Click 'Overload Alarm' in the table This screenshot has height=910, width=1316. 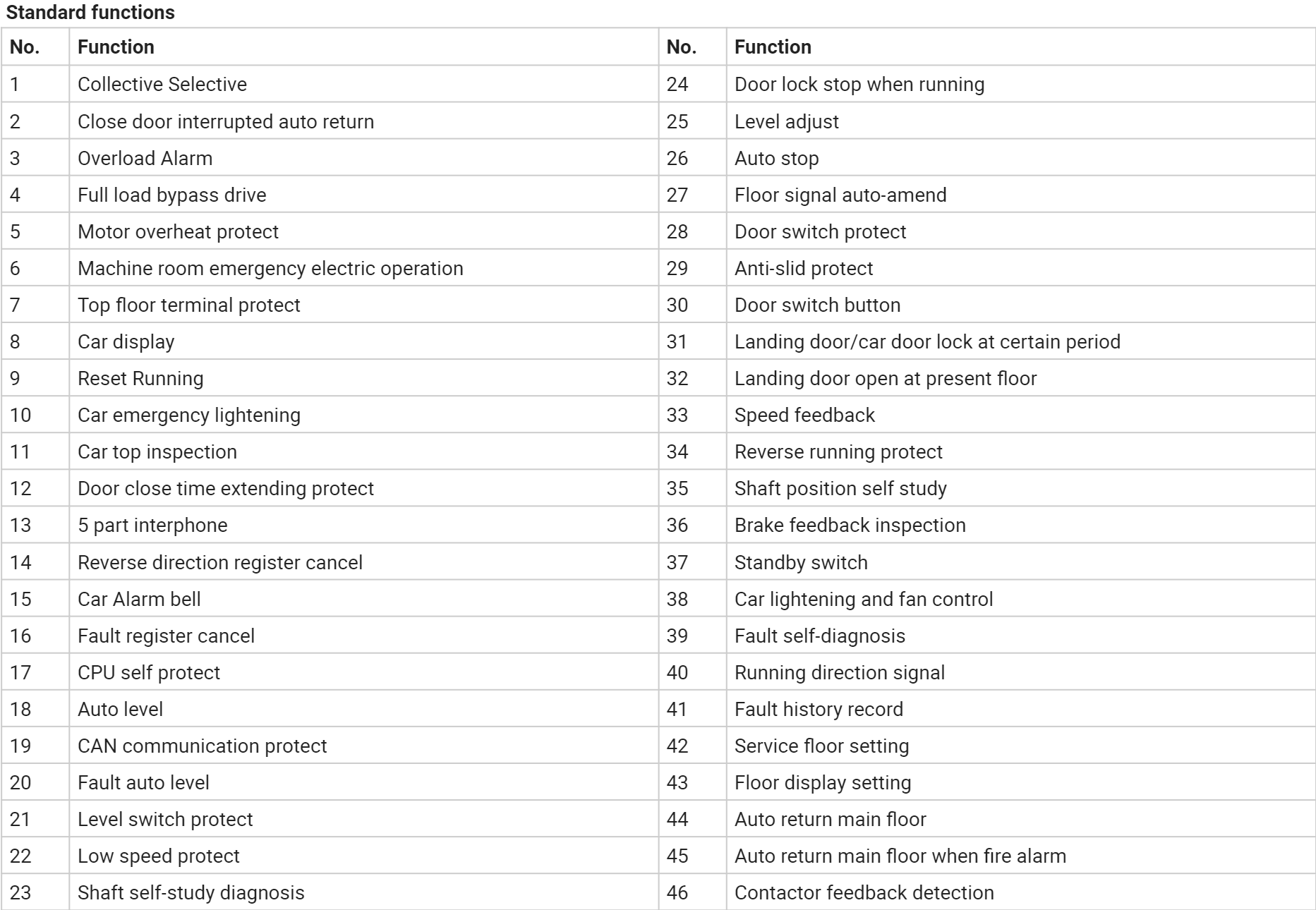click(x=145, y=158)
